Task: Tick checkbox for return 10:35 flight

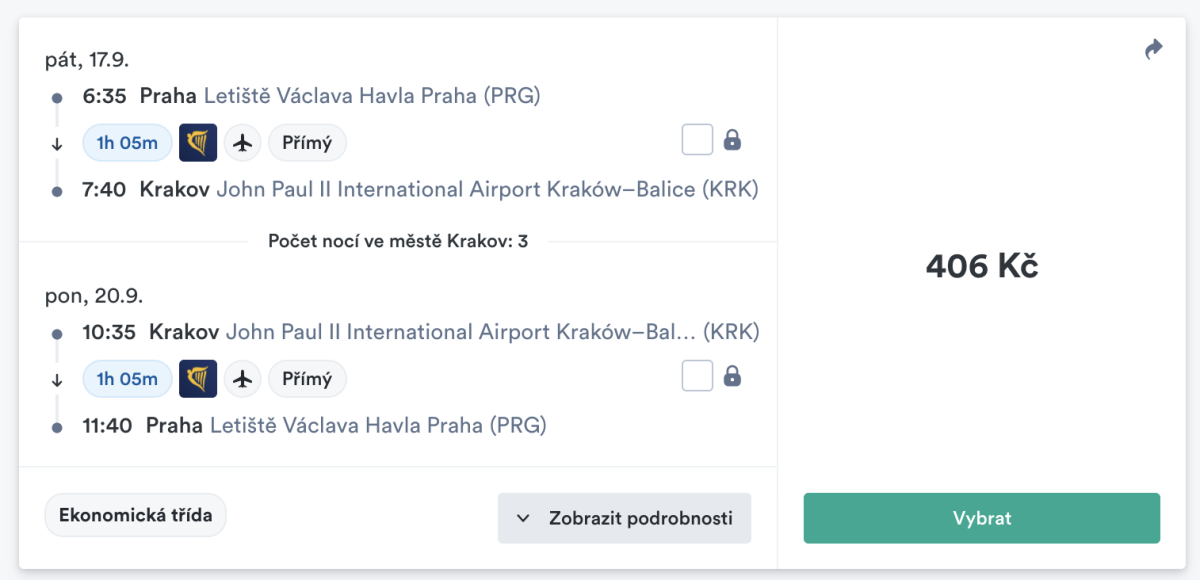Action: pyautogui.click(x=697, y=376)
